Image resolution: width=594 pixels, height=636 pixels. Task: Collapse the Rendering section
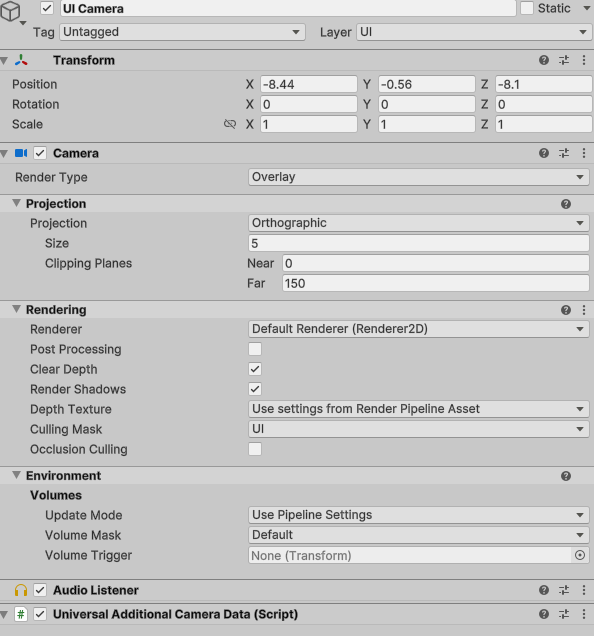16,309
